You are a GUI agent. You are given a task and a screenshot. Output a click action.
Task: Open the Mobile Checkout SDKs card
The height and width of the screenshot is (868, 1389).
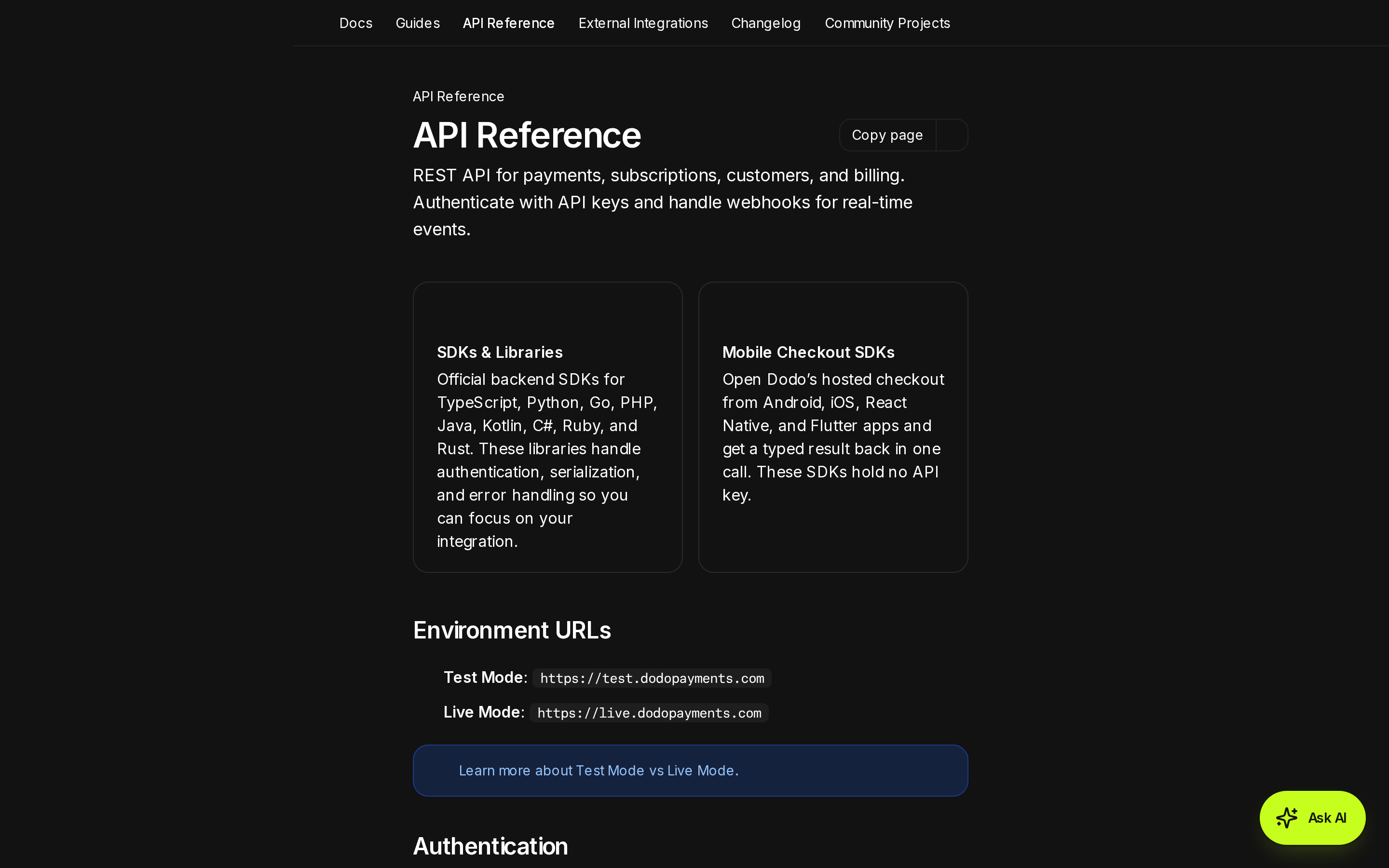click(x=833, y=427)
